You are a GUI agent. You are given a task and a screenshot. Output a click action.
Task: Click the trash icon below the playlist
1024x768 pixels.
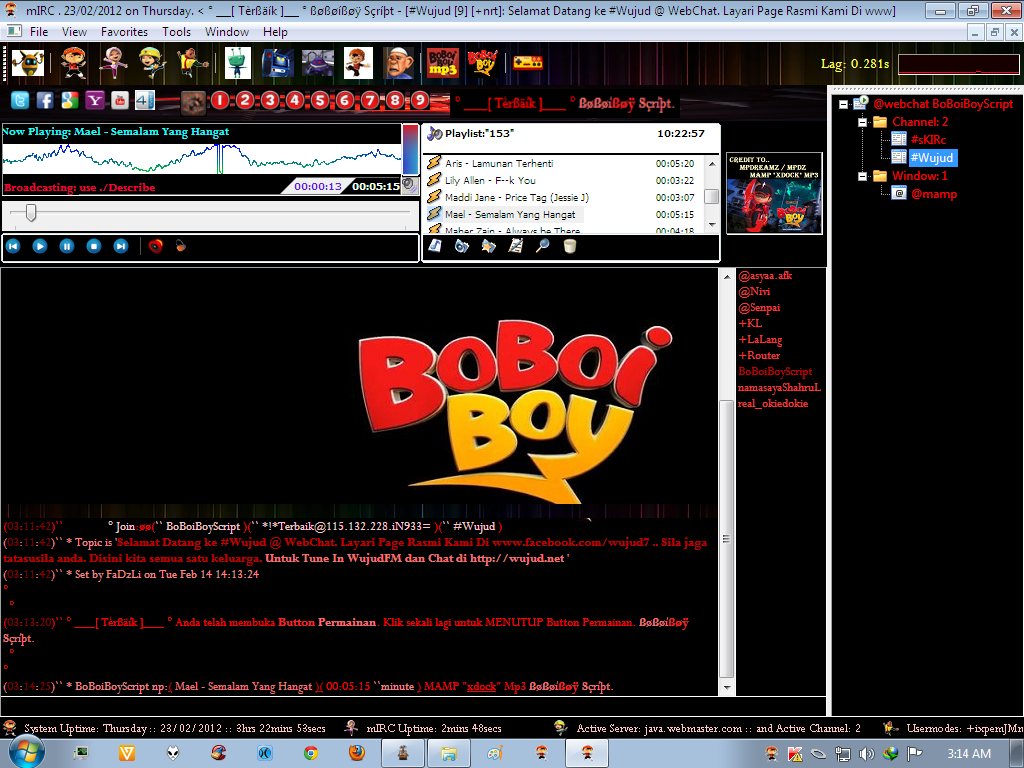point(570,246)
